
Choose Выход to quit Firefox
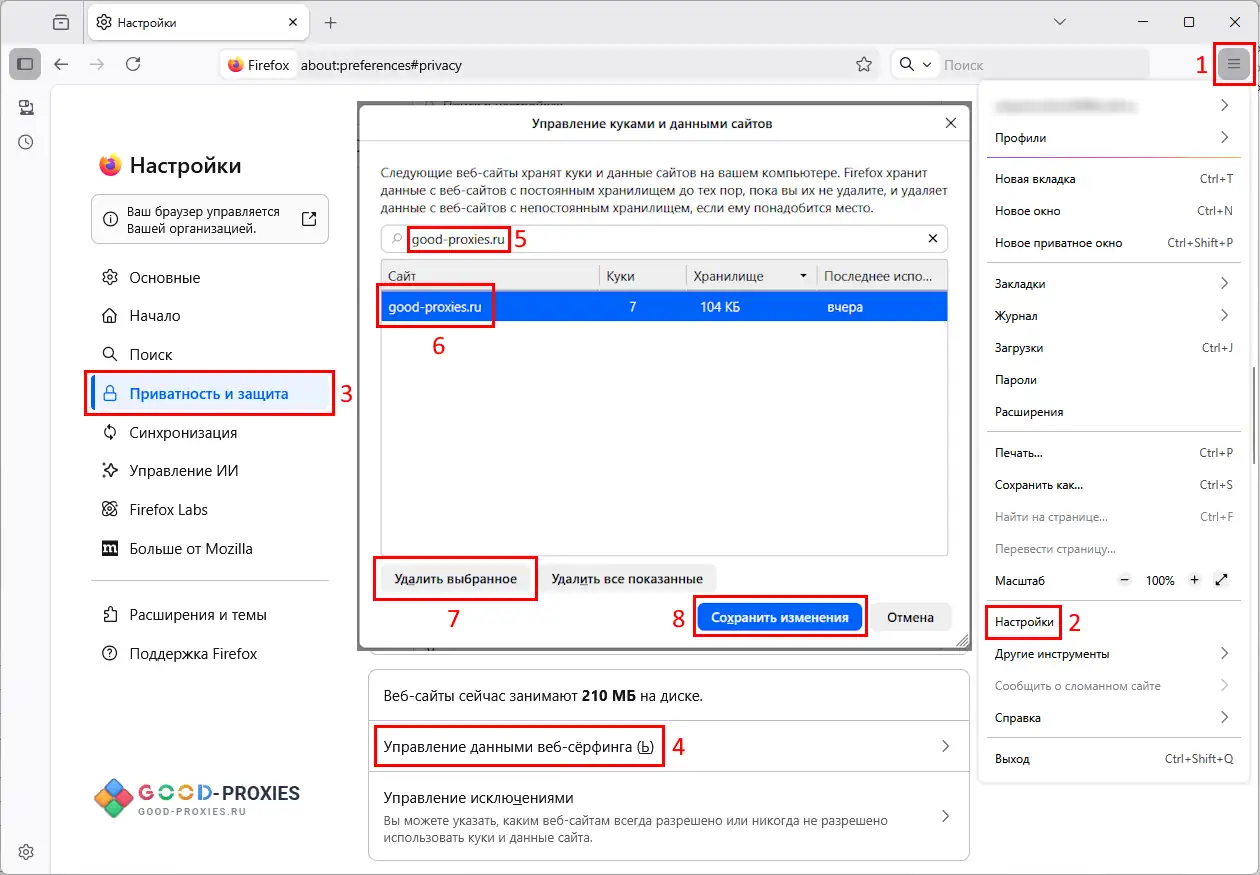pyautogui.click(x=1114, y=759)
